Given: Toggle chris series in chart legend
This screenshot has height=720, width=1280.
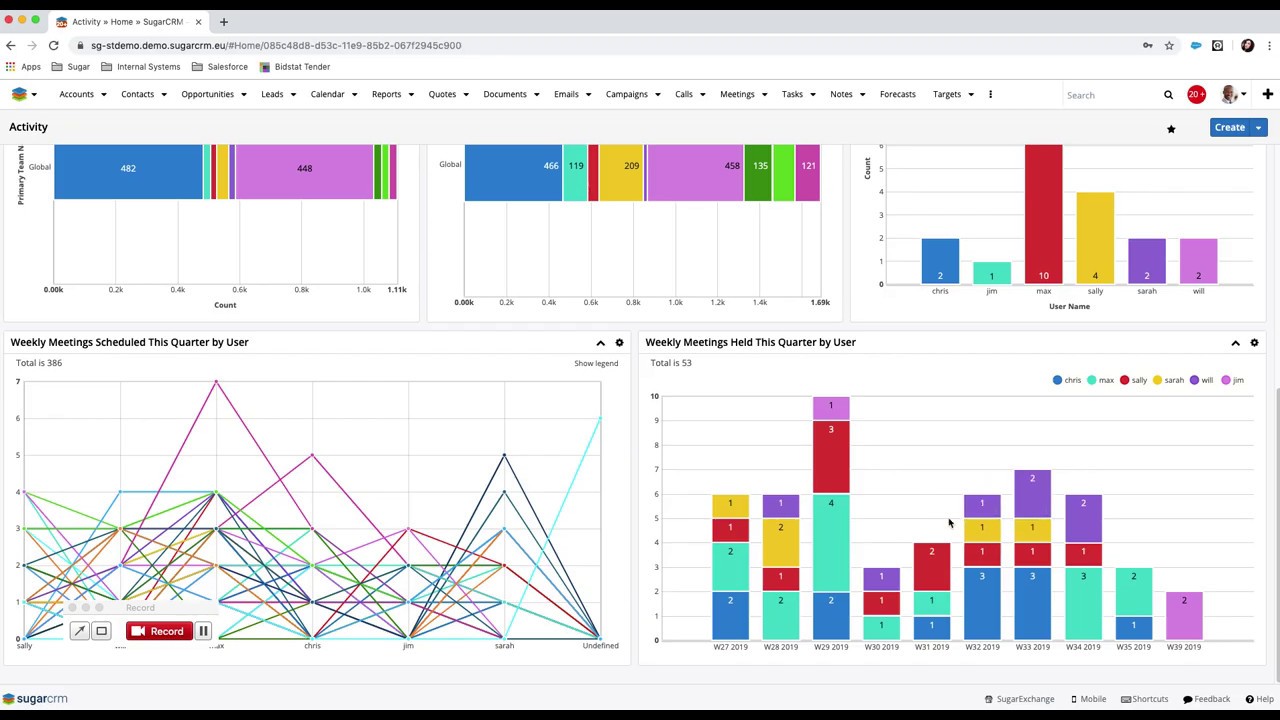Looking at the screenshot, I should point(1067,380).
